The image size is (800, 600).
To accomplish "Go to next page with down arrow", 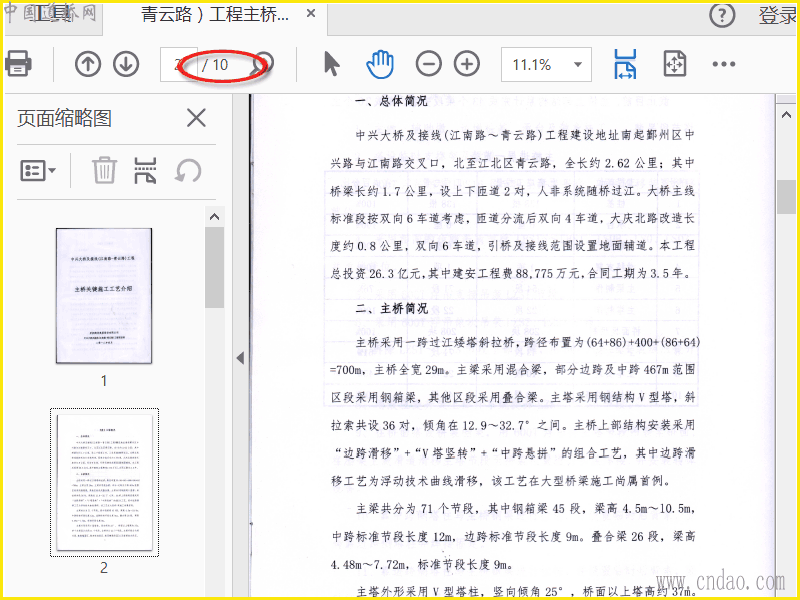I will coord(126,64).
